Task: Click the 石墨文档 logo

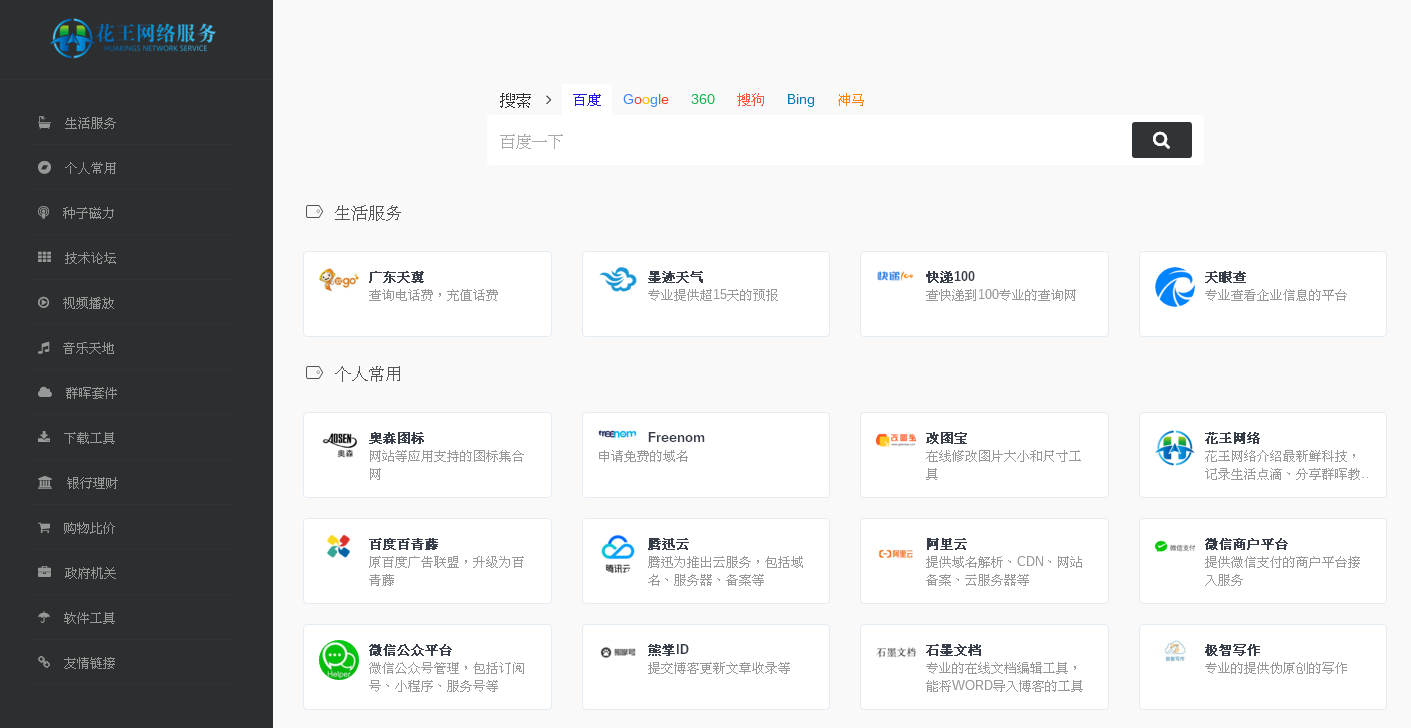Action: [x=896, y=652]
